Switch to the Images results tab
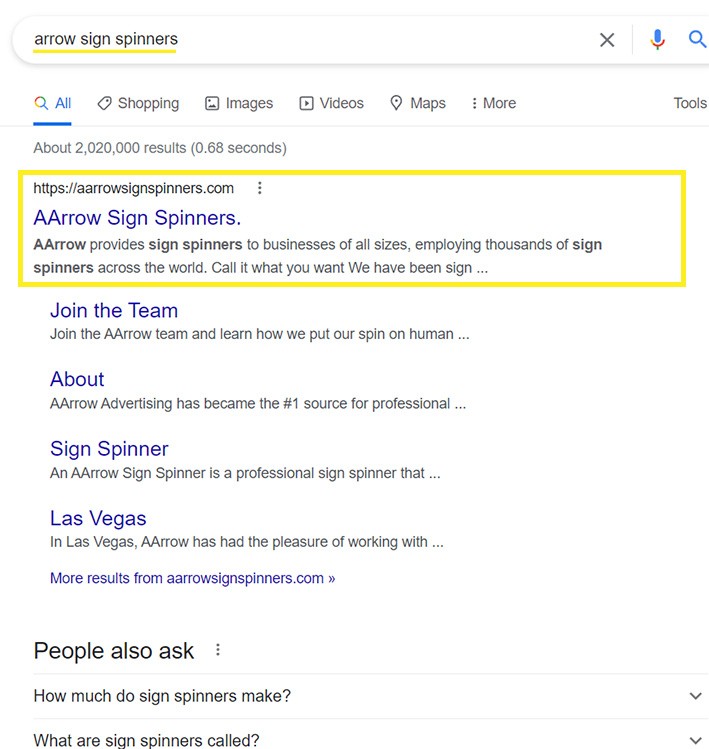The image size is (709, 749). coord(239,103)
